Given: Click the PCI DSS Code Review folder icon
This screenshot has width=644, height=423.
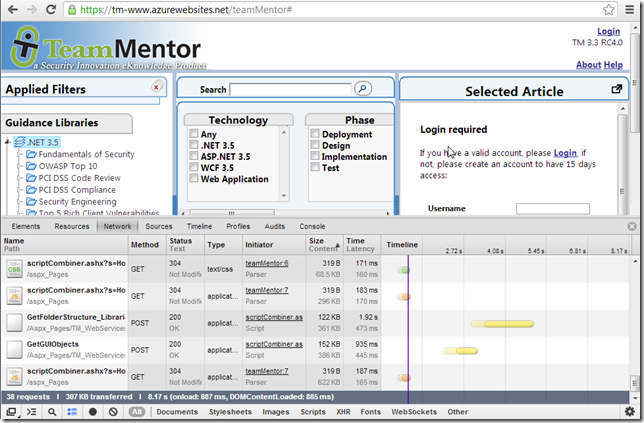Looking at the screenshot, I should [x=31, y=178].
